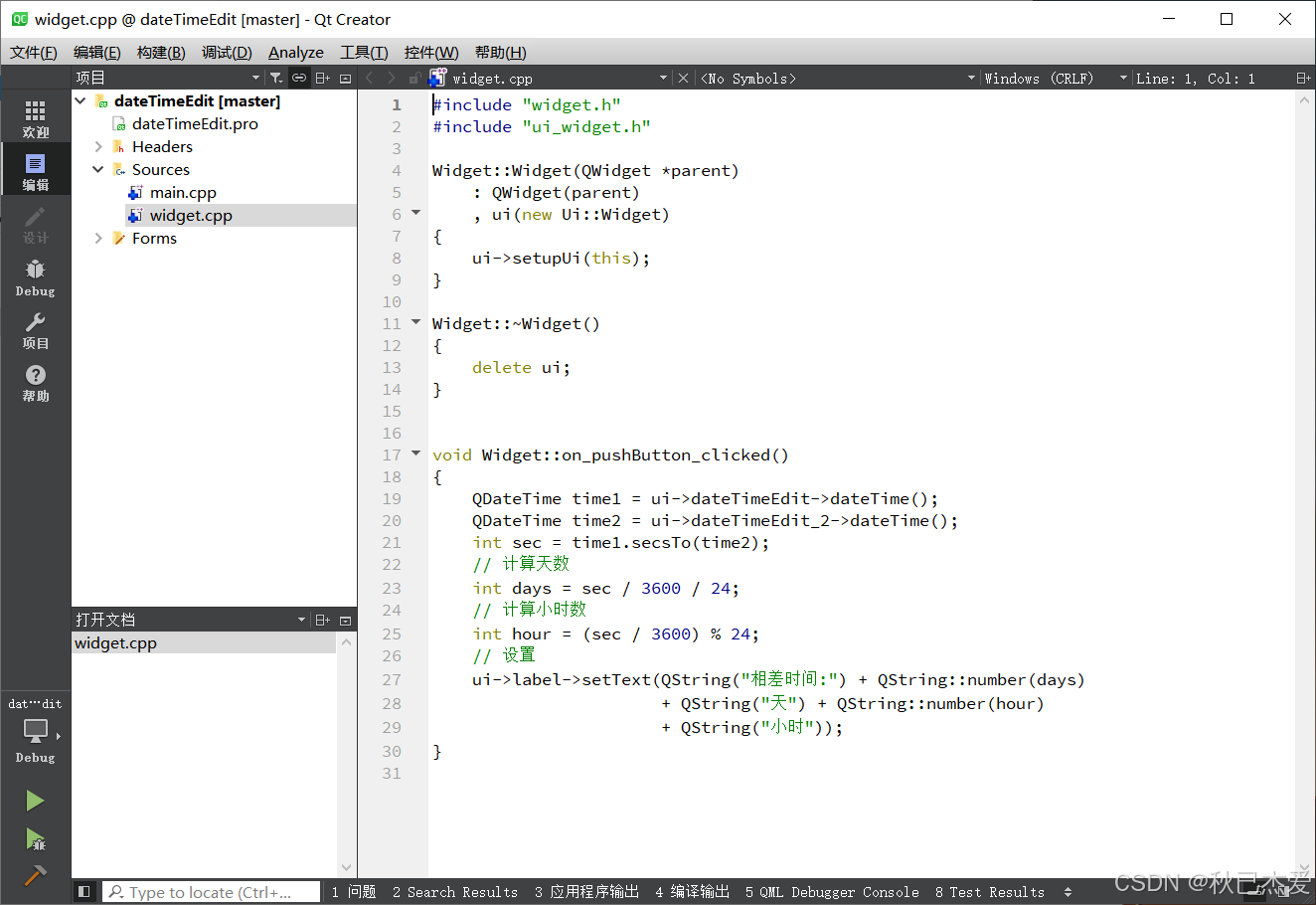
Task: Open the Debug mode panel
Action: click(35, 275)
